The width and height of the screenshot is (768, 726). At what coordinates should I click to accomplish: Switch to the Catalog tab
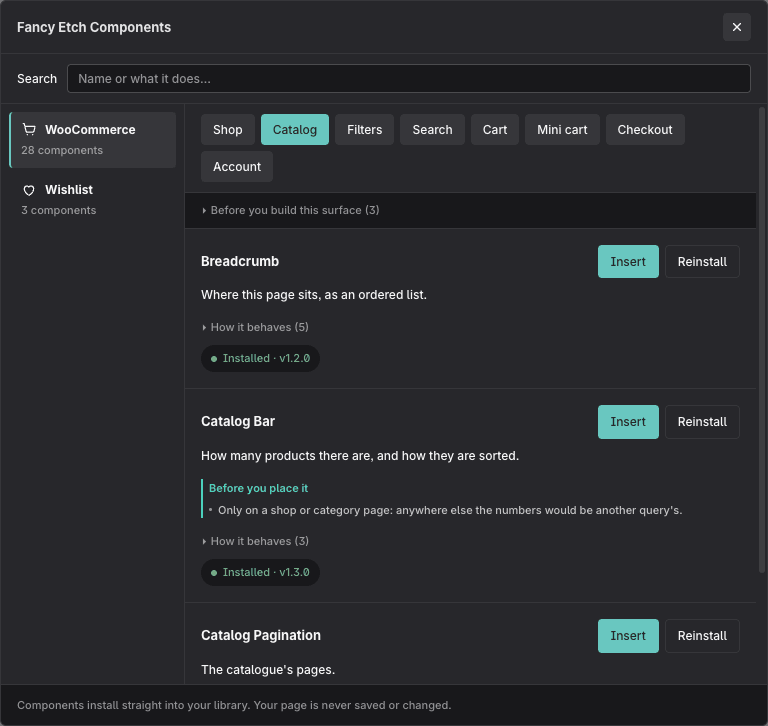pos(295,129)
